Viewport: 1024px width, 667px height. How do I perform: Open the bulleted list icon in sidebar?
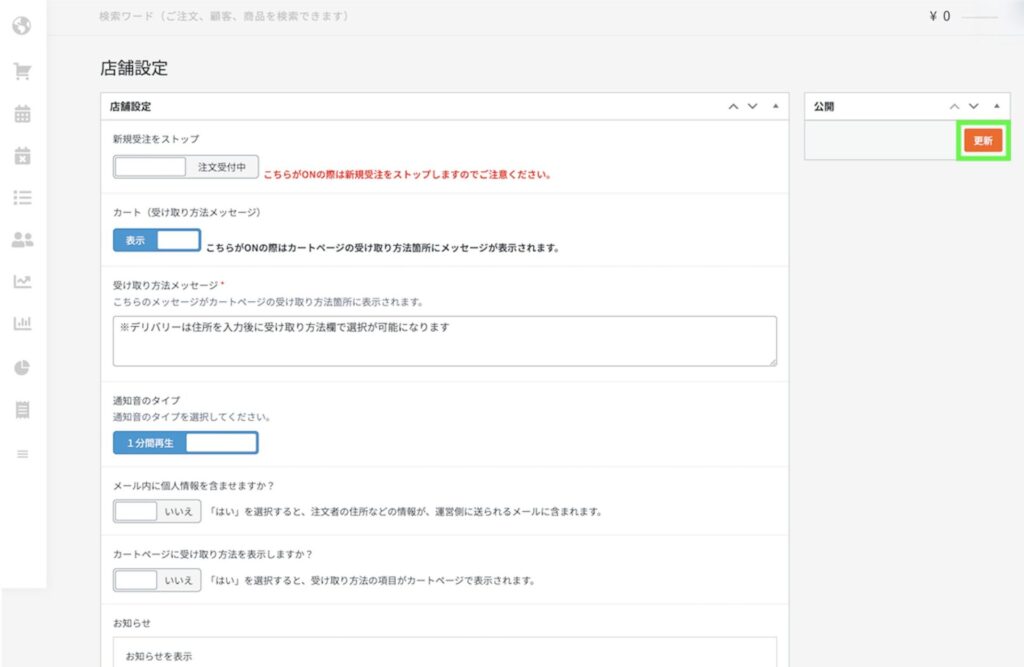tap(22, 197)
